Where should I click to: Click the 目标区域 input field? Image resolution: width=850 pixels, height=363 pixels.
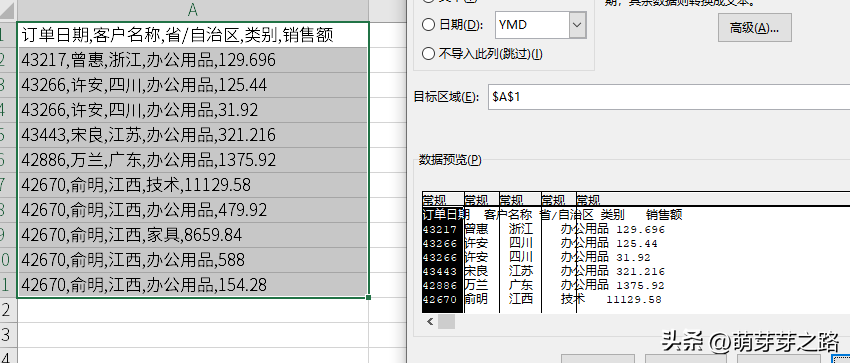669,97
